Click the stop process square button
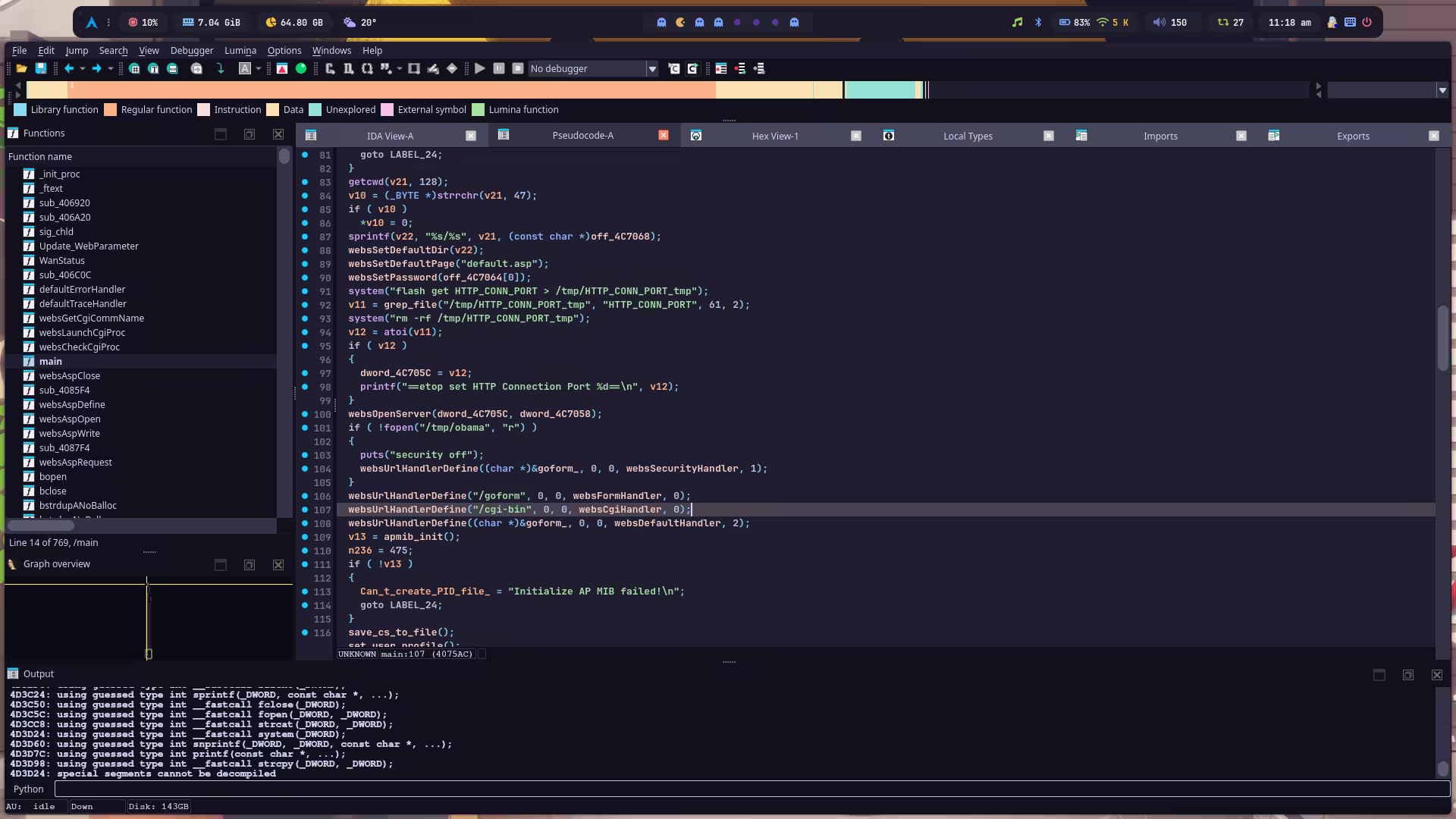The width and height of the screenshot is (1456, 819). coord(518,69)
